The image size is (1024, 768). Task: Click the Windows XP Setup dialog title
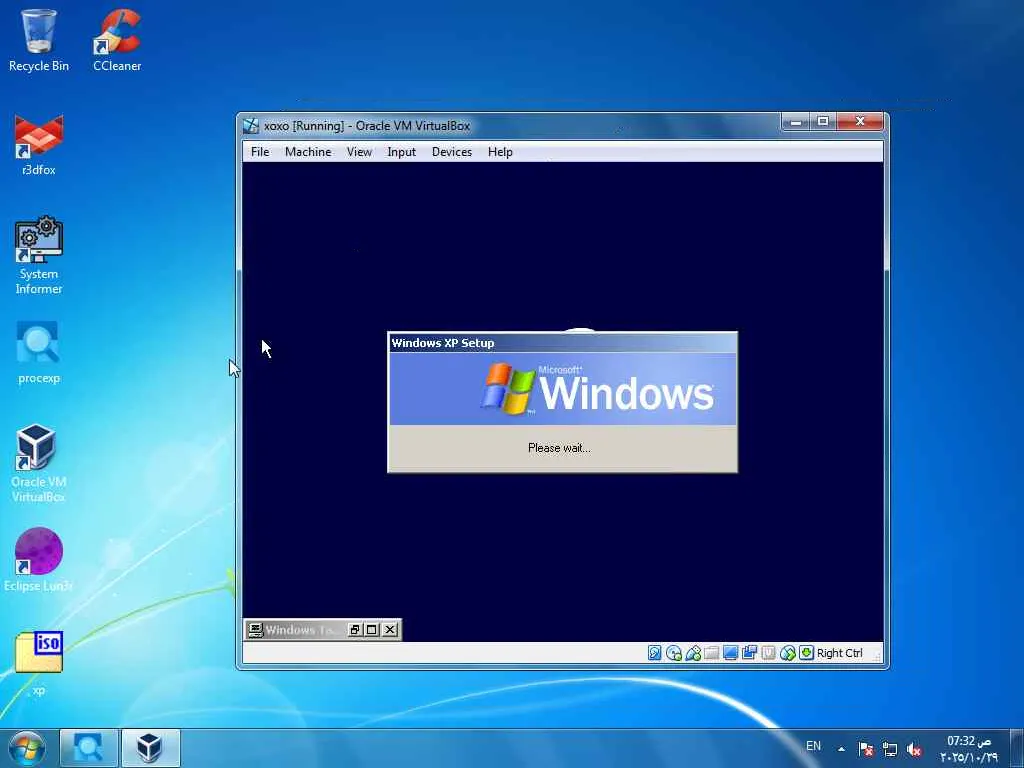(443, 343)
